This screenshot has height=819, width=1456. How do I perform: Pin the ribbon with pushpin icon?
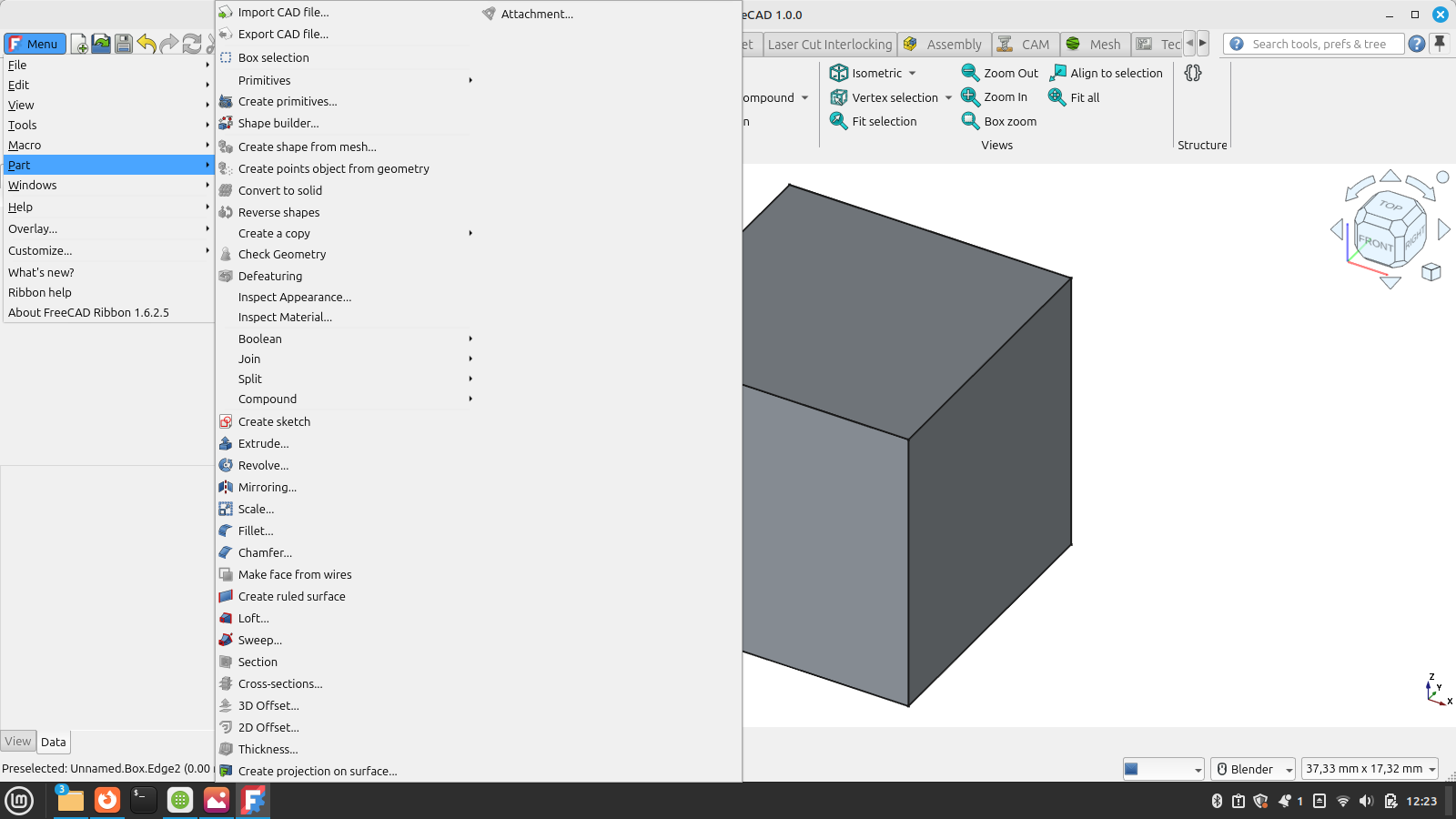point(1440,44)
